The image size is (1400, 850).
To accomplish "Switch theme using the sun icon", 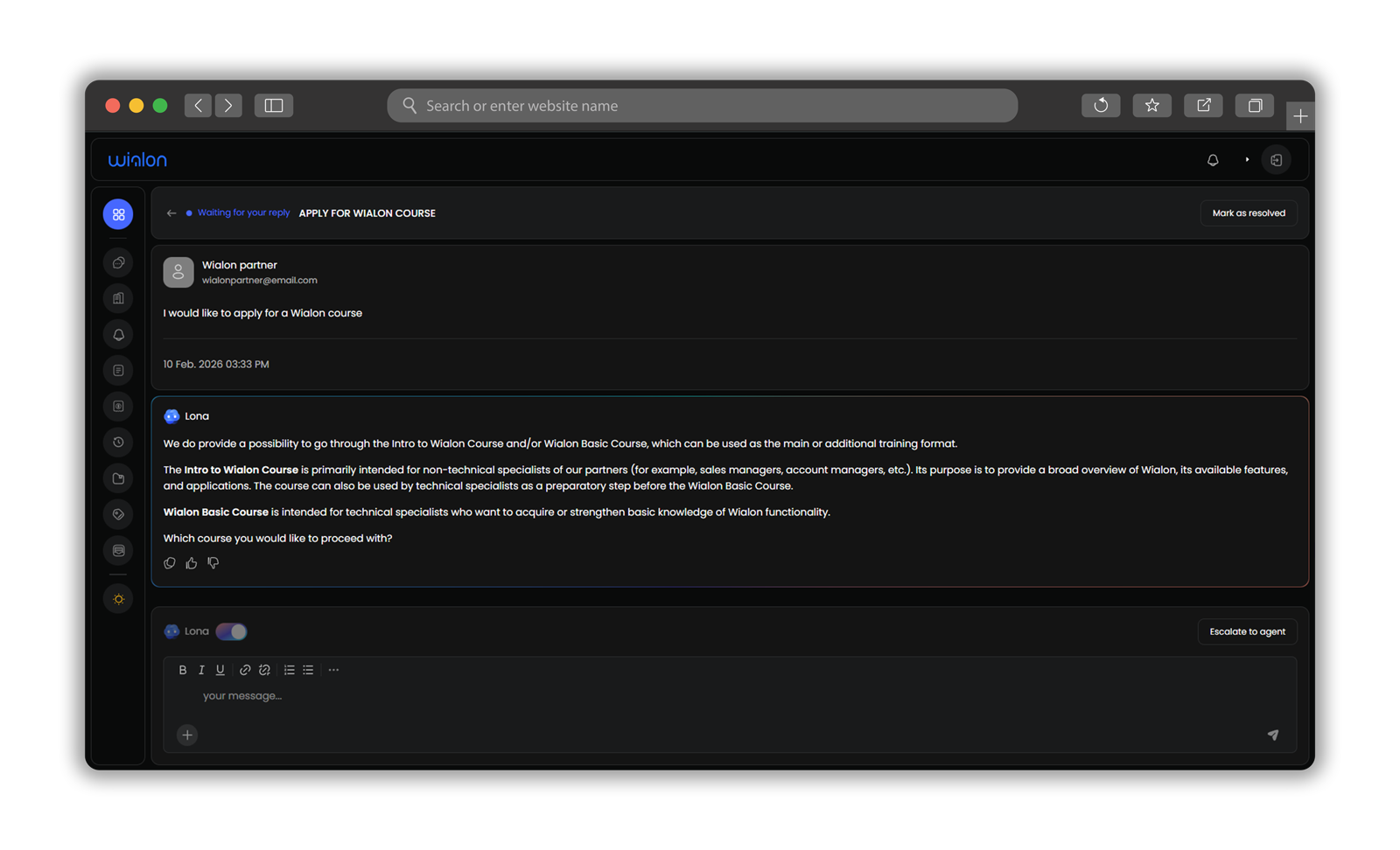I will 118,599.
